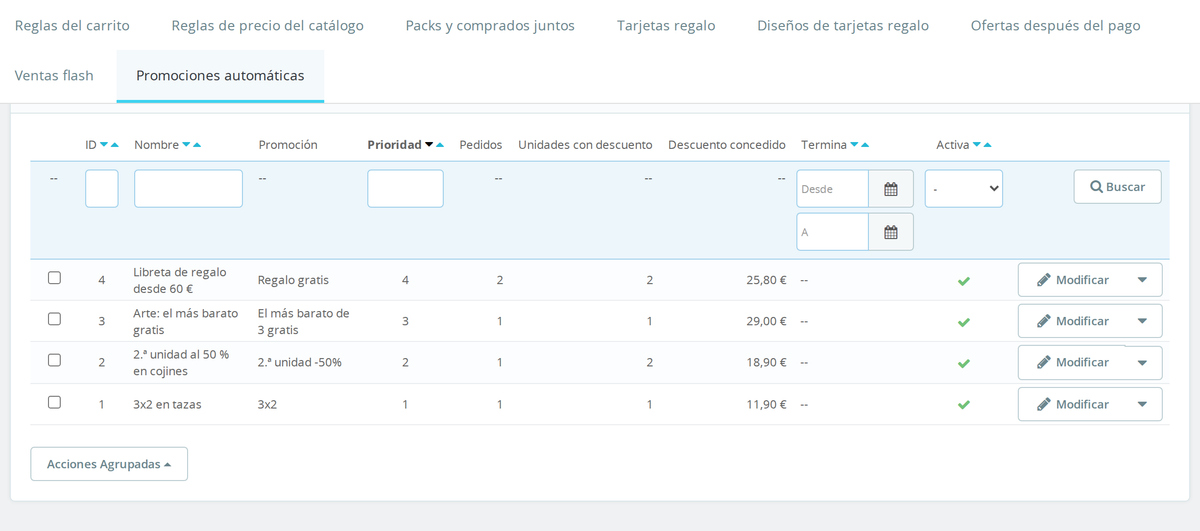
Task: Select checkbox for Arte: el más barato row
Action: (55, 319)
